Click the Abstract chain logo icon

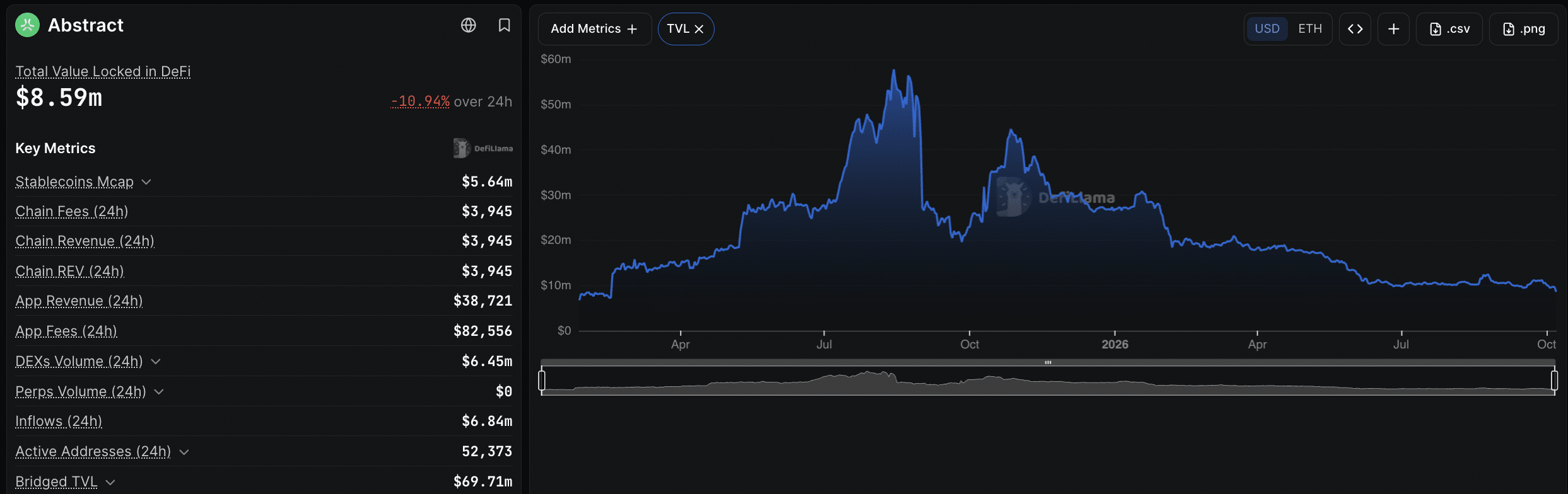27,25
